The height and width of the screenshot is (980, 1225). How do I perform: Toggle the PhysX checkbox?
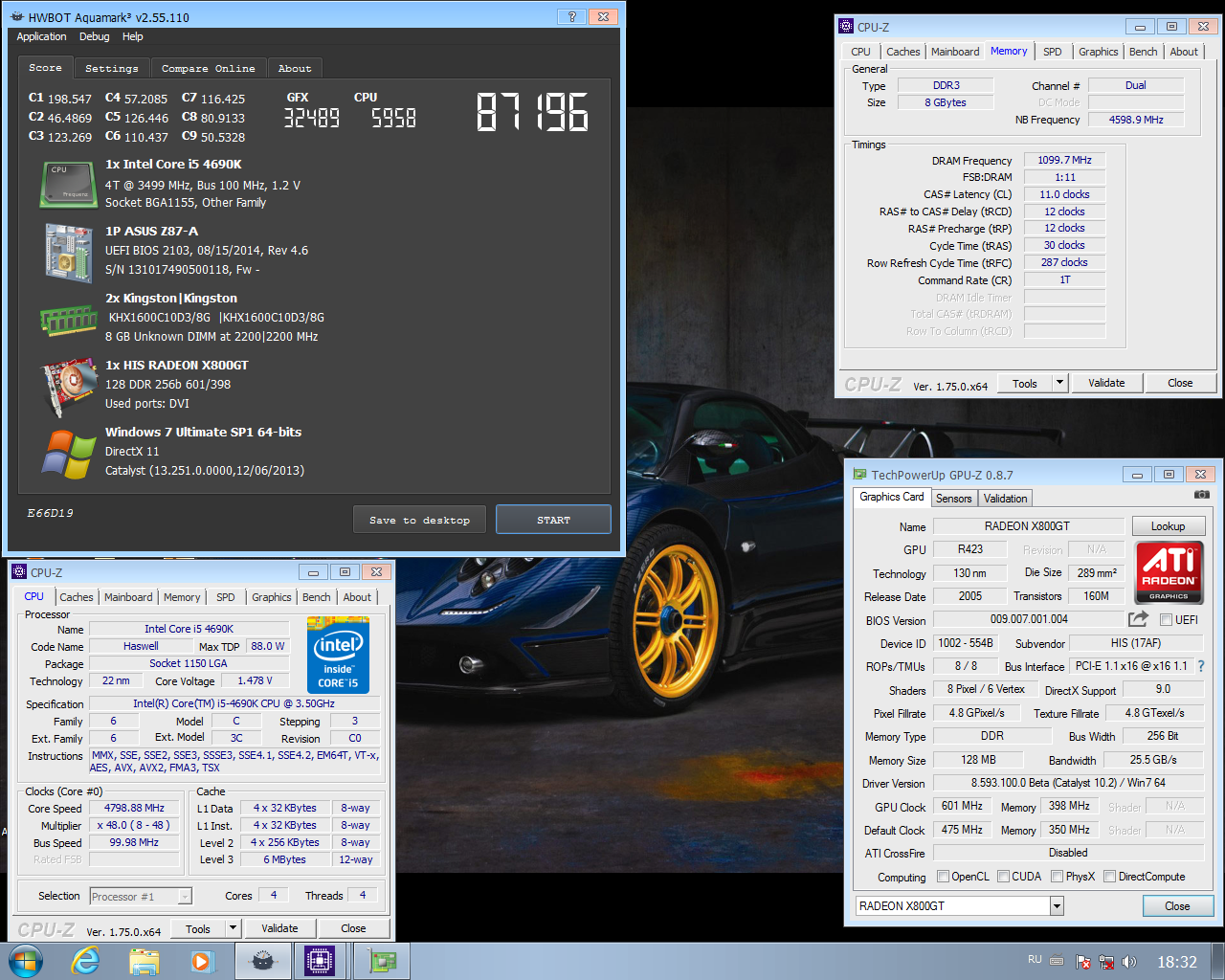point(1057,876)
